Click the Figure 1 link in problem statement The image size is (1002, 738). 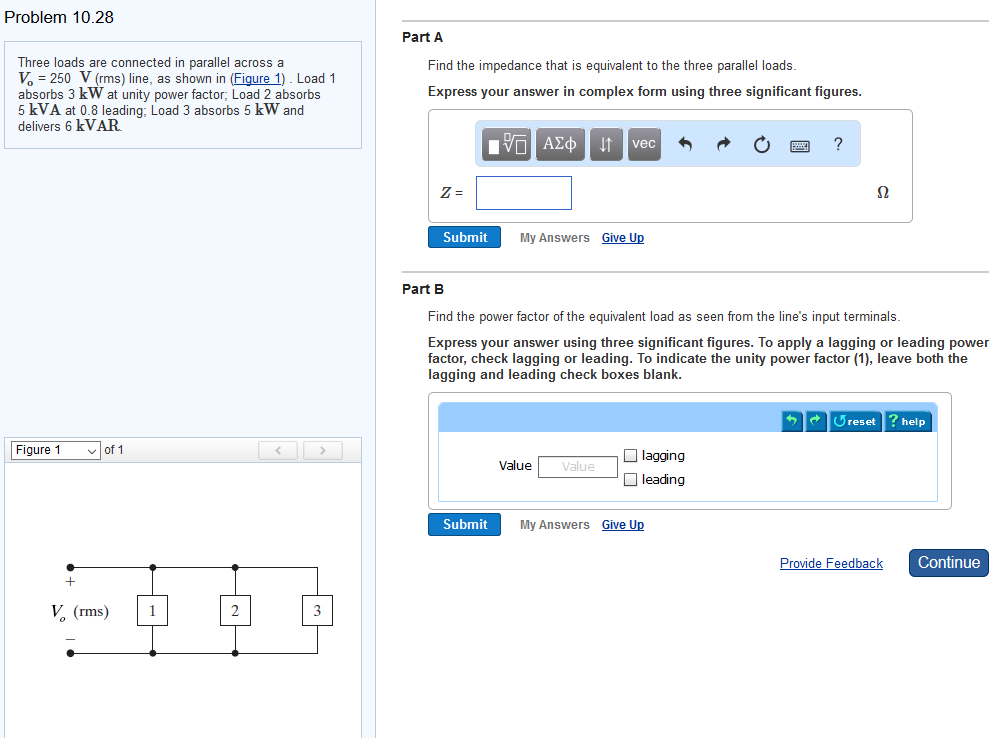click(x=257, y=78)
